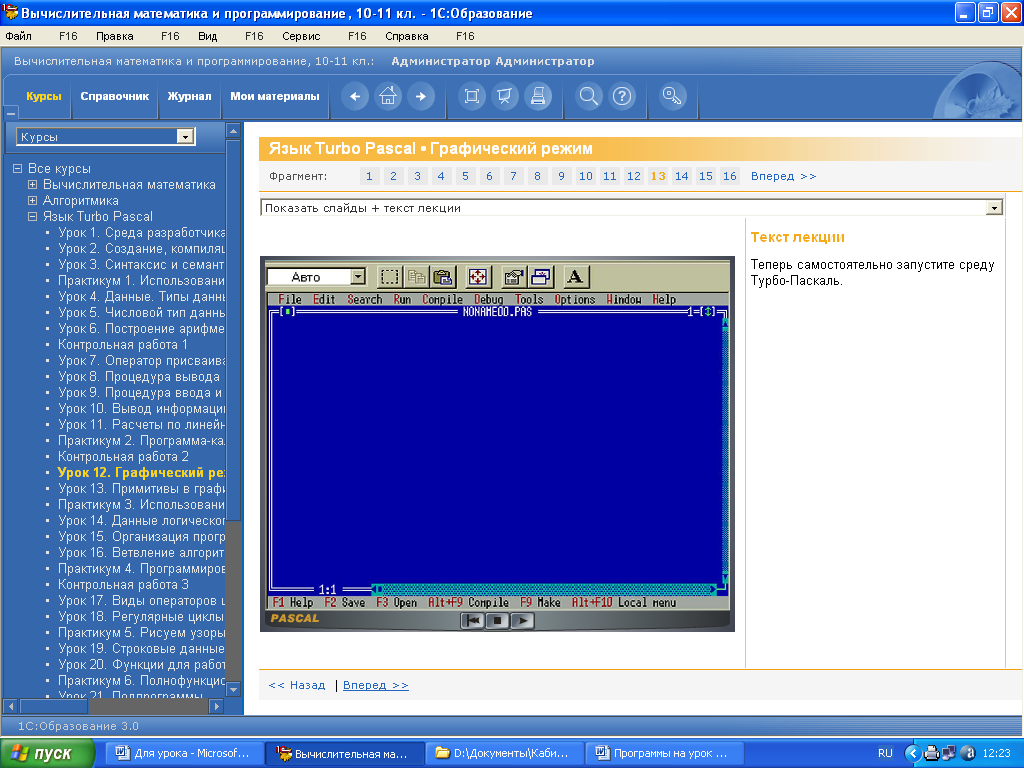Expand the 'Алгоритмика' tree node

pyautogui.click(x=32, y=200)
